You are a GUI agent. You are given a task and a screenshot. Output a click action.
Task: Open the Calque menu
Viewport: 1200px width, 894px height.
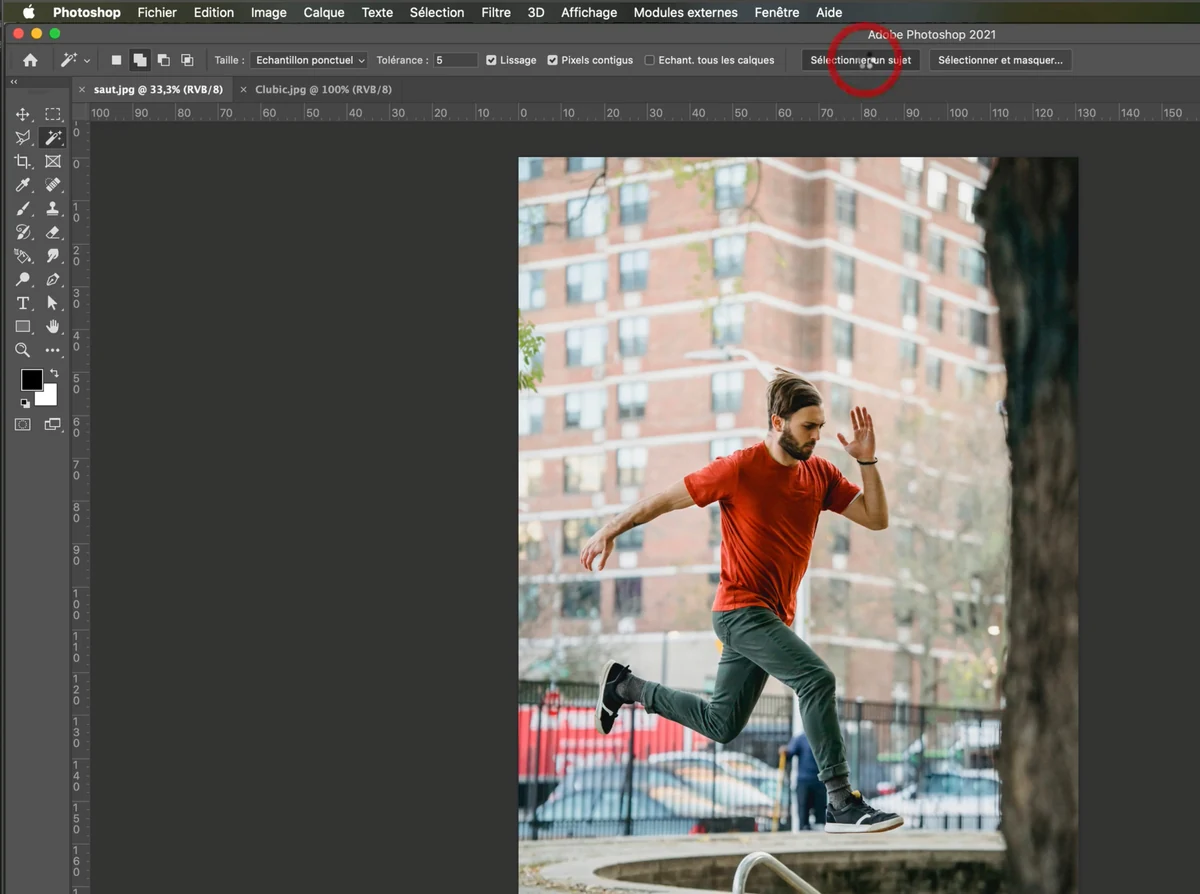(324, 13)
